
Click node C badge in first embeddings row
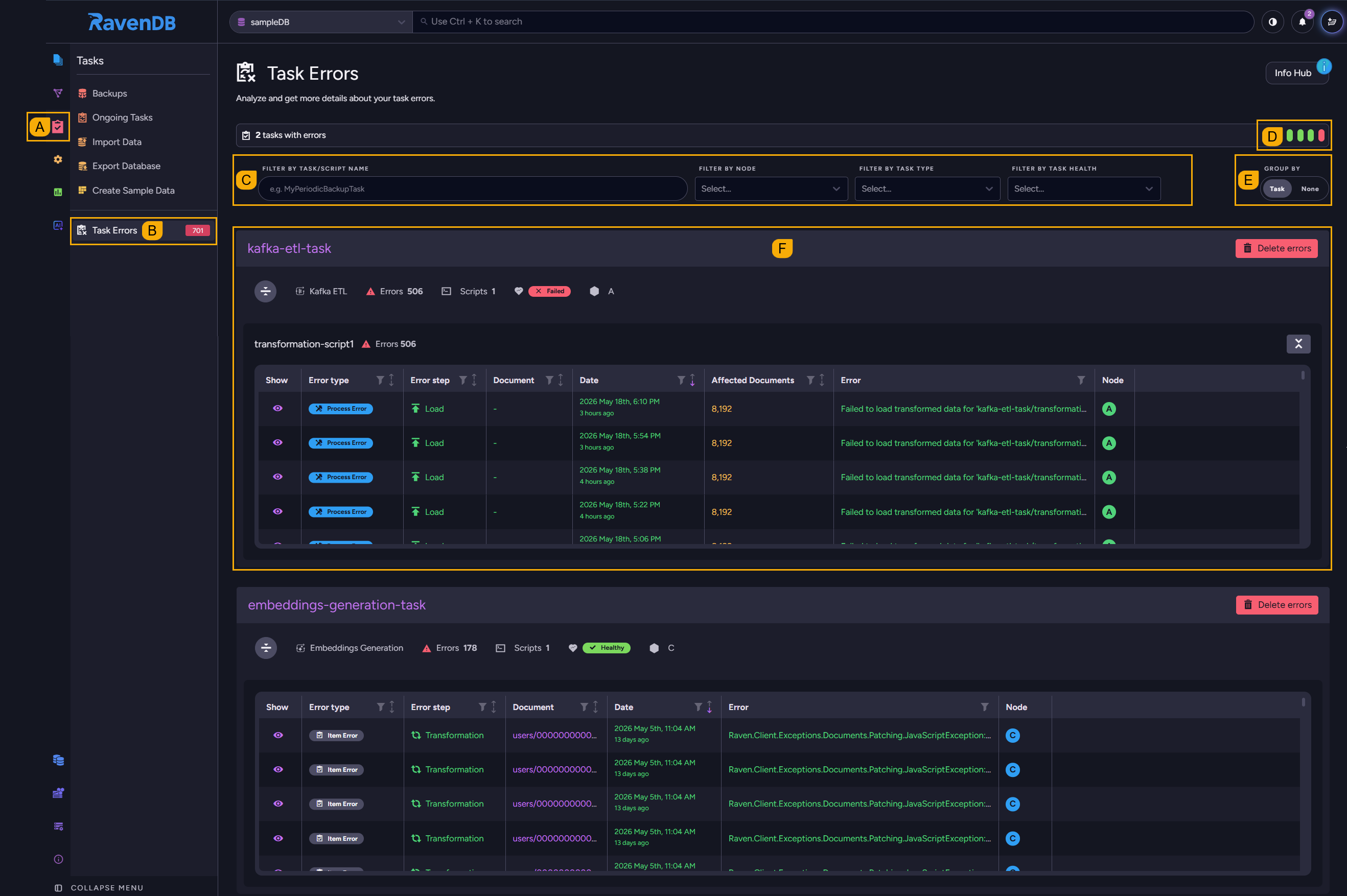pos(1013,736)
